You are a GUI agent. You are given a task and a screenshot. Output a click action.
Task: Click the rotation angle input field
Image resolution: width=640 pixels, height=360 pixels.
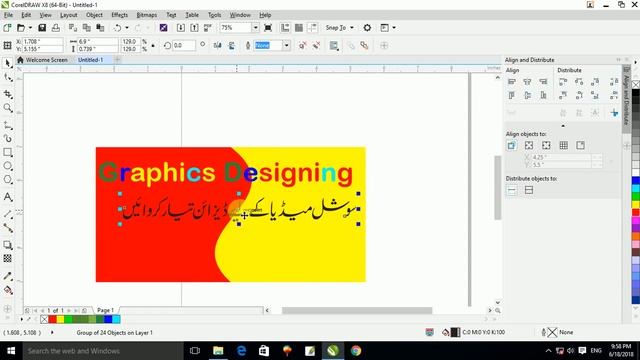point(183,45)
